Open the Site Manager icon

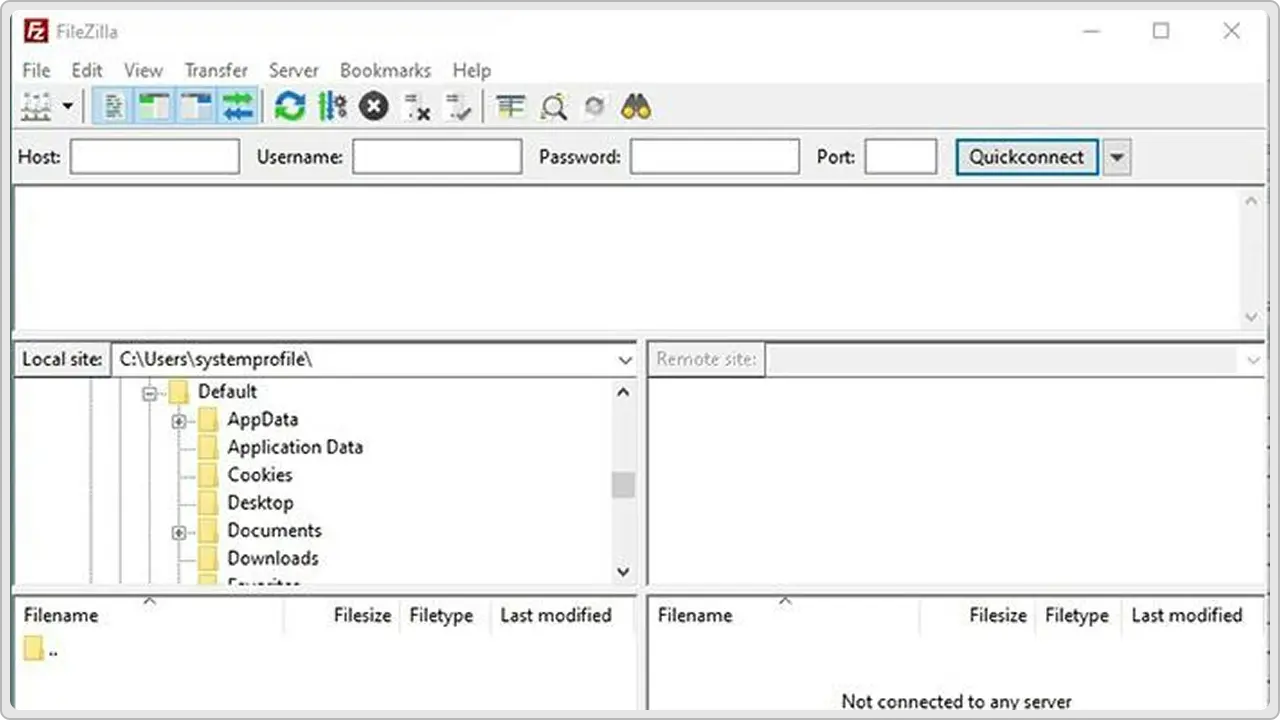(36, 105)
